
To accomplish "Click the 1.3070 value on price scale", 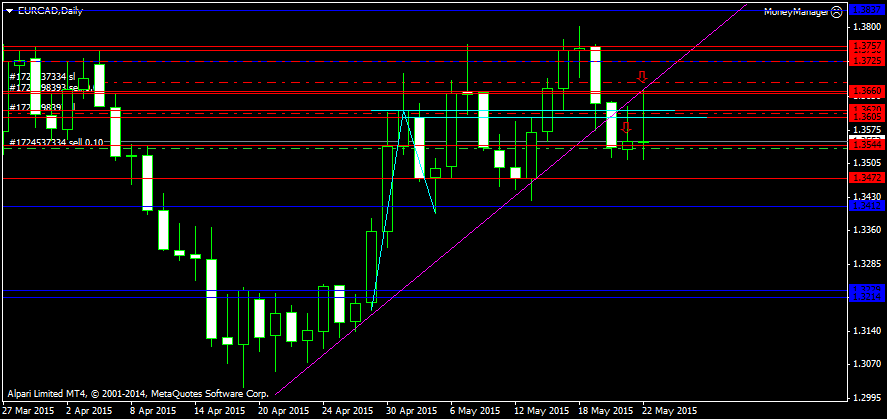I will pyautogui.click(x=867, y=364).
